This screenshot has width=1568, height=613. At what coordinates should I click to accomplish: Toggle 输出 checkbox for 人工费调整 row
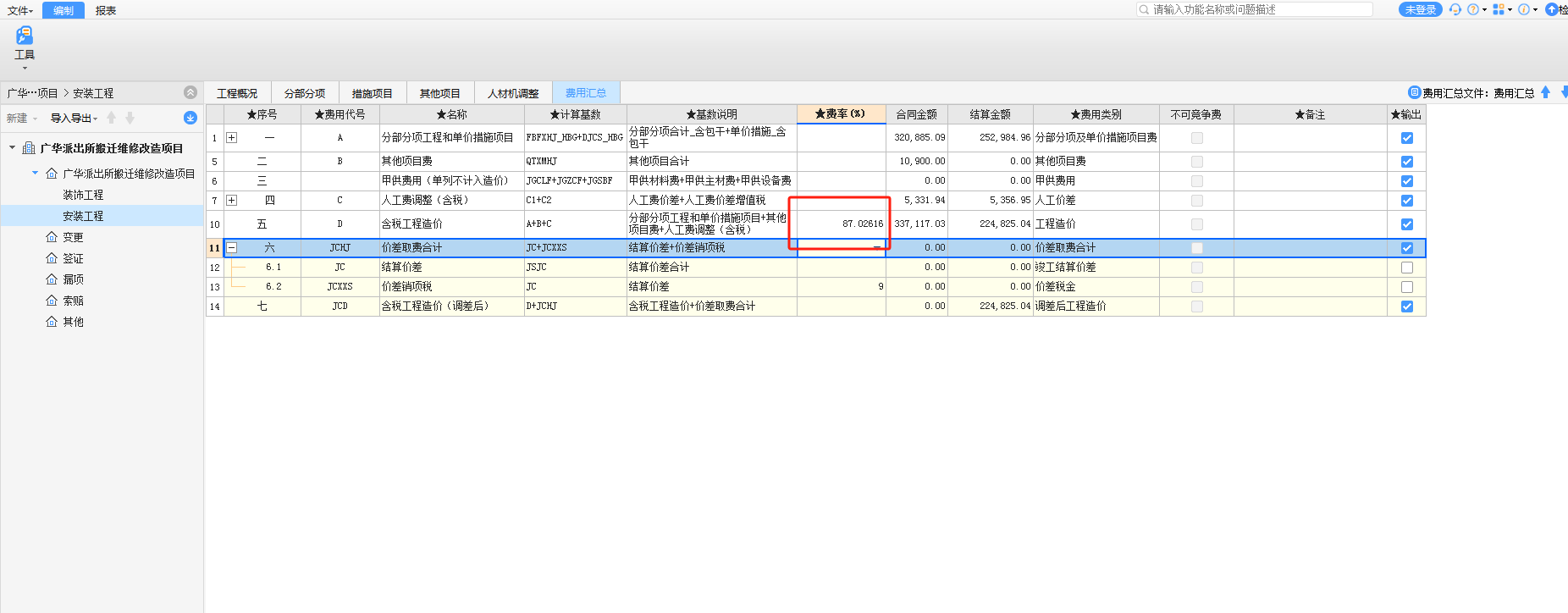(x=1407, y=201)
